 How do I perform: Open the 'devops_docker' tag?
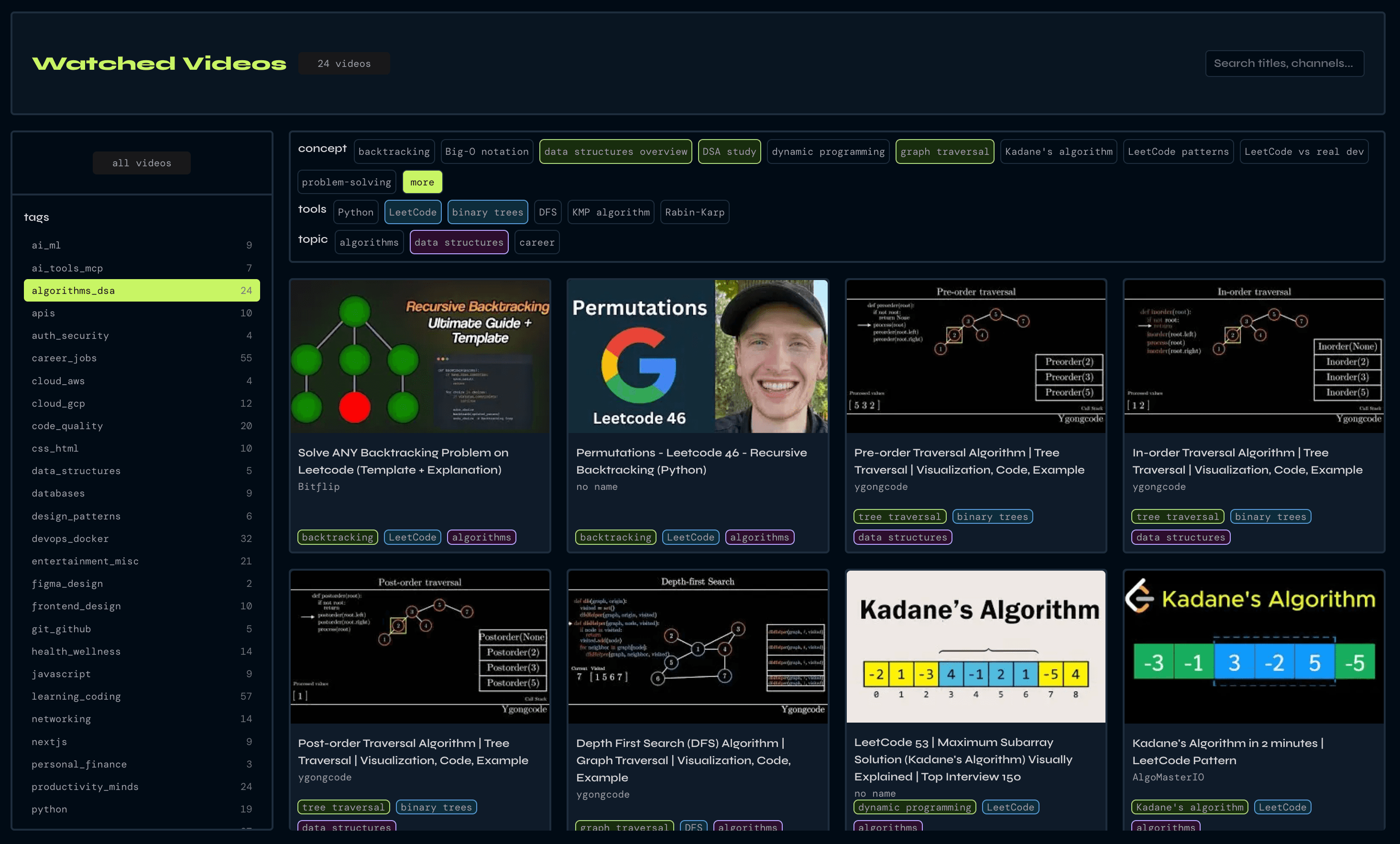[142, 539]
